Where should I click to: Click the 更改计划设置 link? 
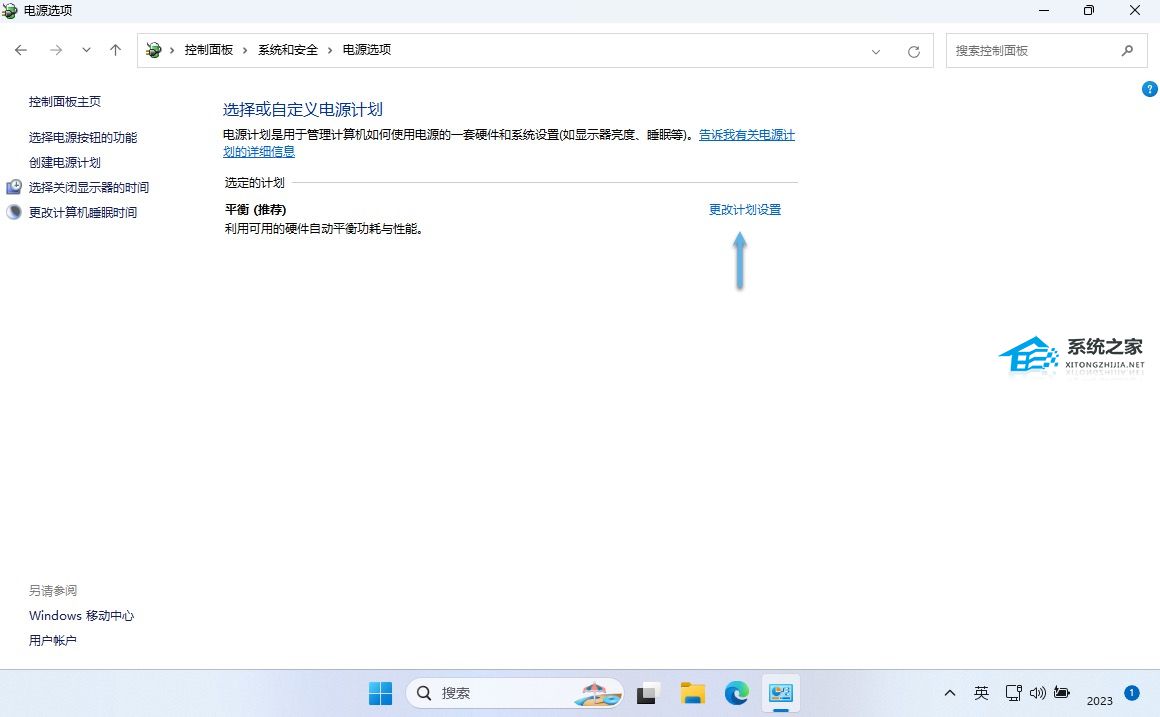[x=744, y=210]
